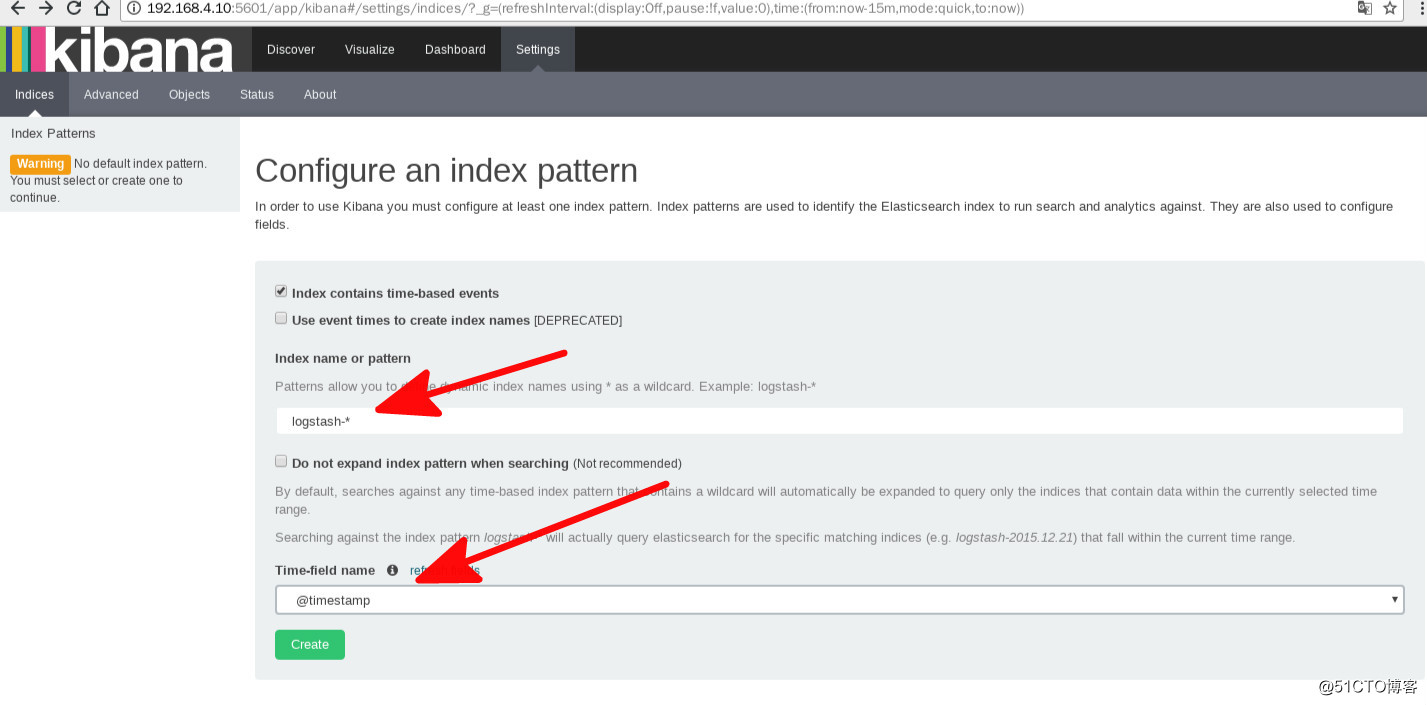Click the Time-field name label
This screenshot has width=1427, height=705.
325,570
